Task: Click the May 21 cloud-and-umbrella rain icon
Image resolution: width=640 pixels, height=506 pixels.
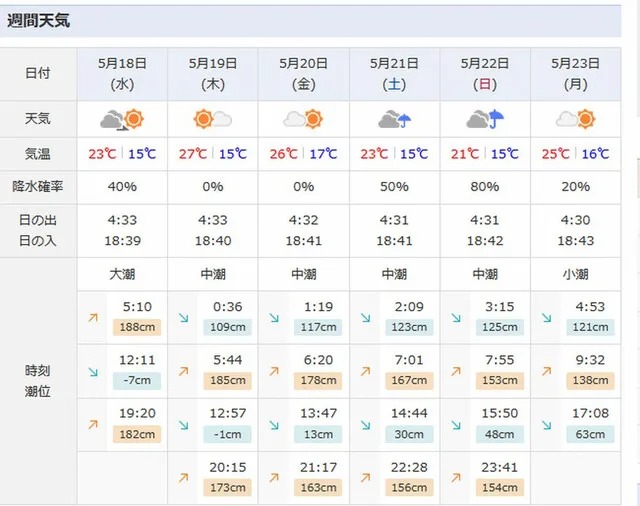Action: 394,119
